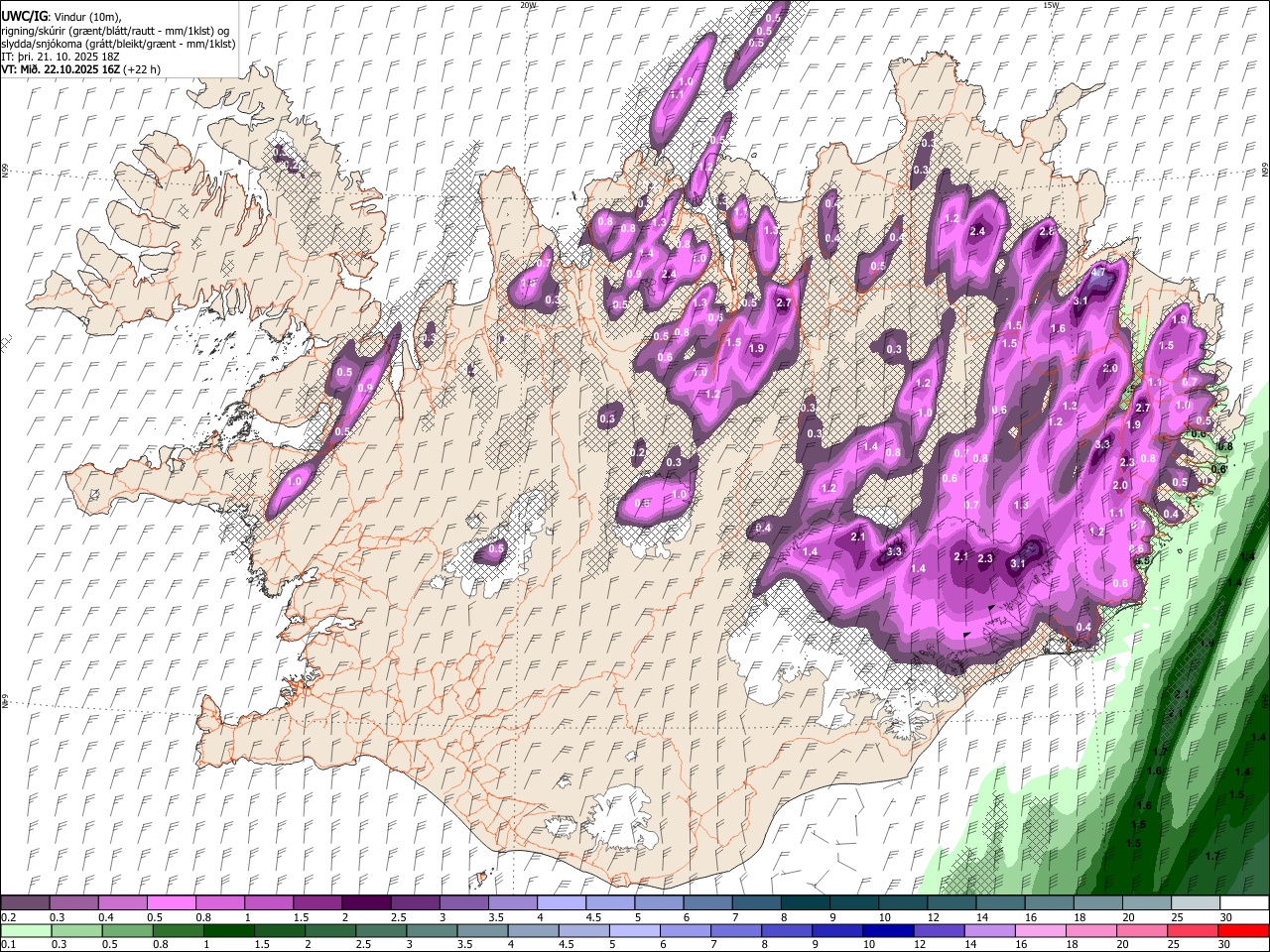This screenshot has height=952, width=1270.
Task: Click the grey-green 3–3.5 rain legend swatch
Action: (x=432, y=930)
